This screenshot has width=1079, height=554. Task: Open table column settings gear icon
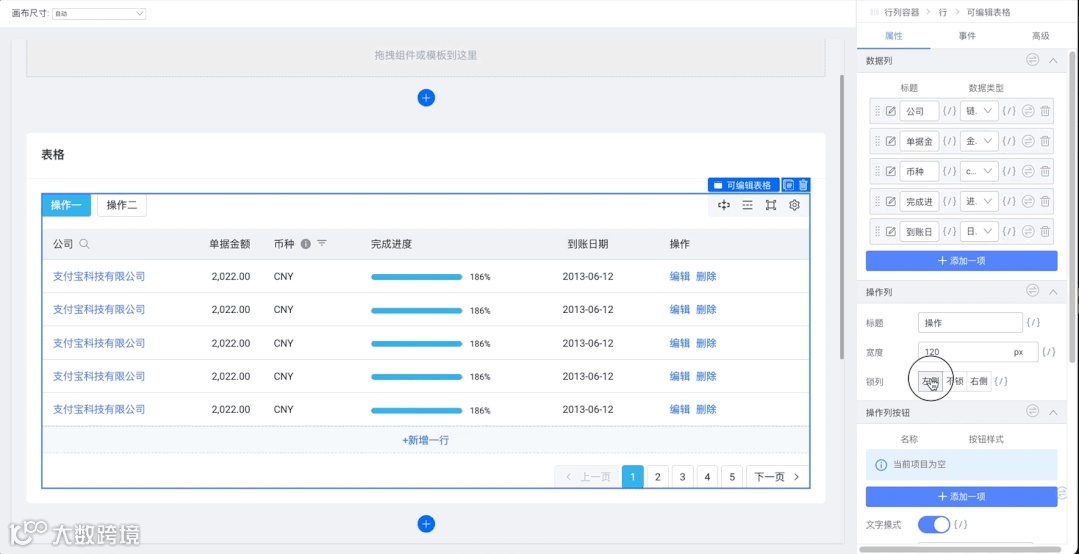pyautogui.click(x=794, y=205)
